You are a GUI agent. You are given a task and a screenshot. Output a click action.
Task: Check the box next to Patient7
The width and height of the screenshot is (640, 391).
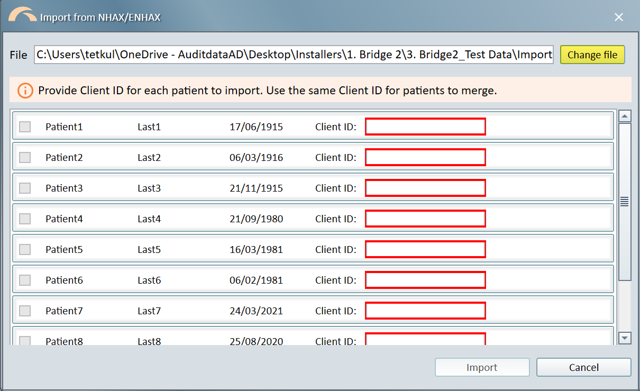coord(25,311)
